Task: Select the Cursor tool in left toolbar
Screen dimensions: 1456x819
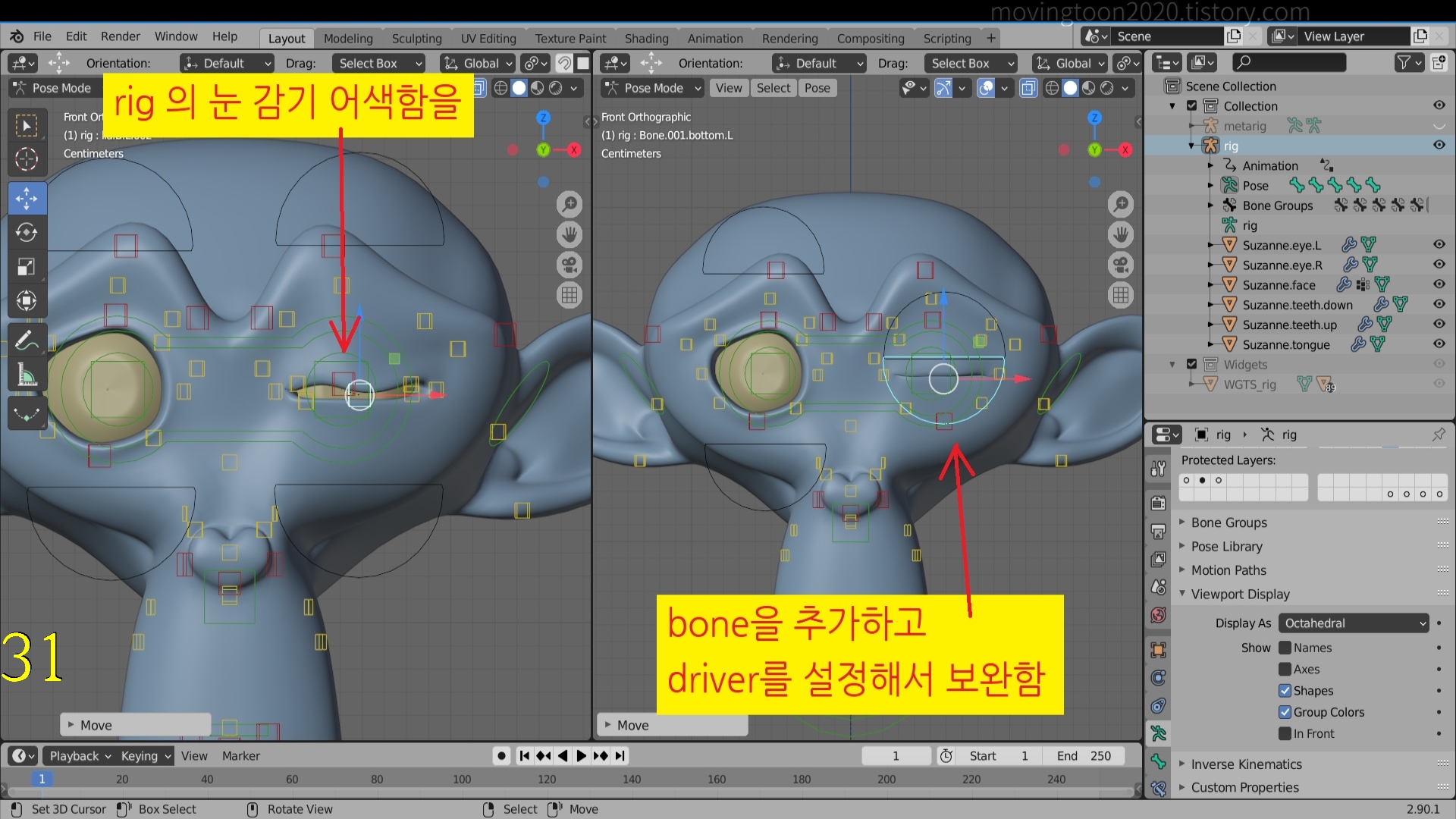Action: (x=27, y=159)
